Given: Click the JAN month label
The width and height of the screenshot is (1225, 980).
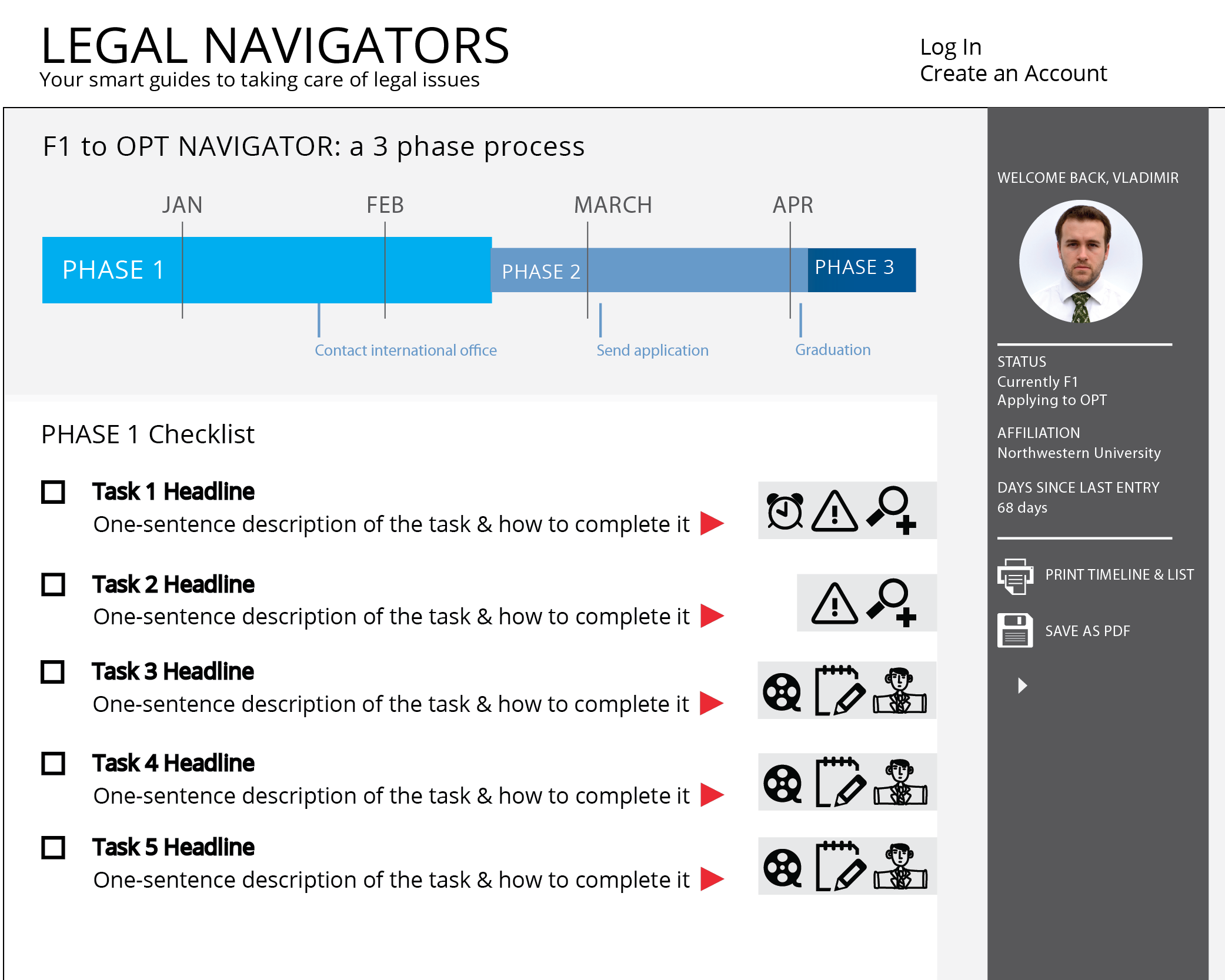Looking at the screenshot, I should click(182, 205).
